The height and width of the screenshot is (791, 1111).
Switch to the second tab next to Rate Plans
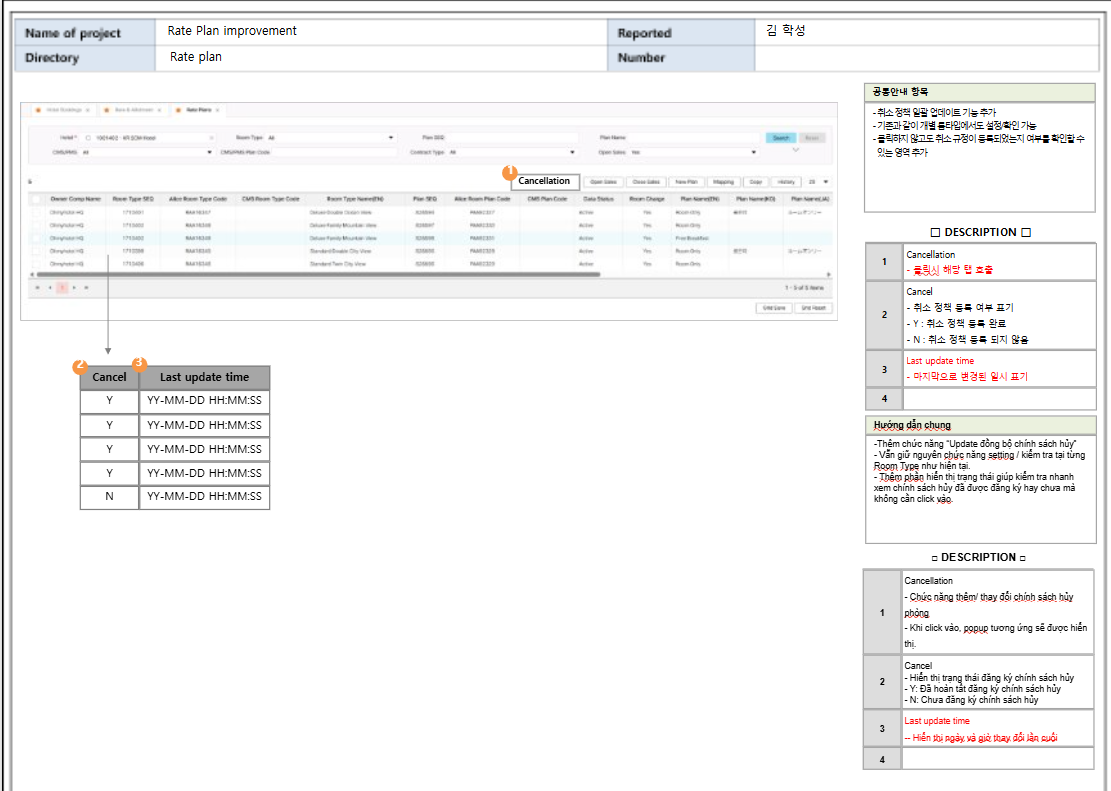coord(131,109)
